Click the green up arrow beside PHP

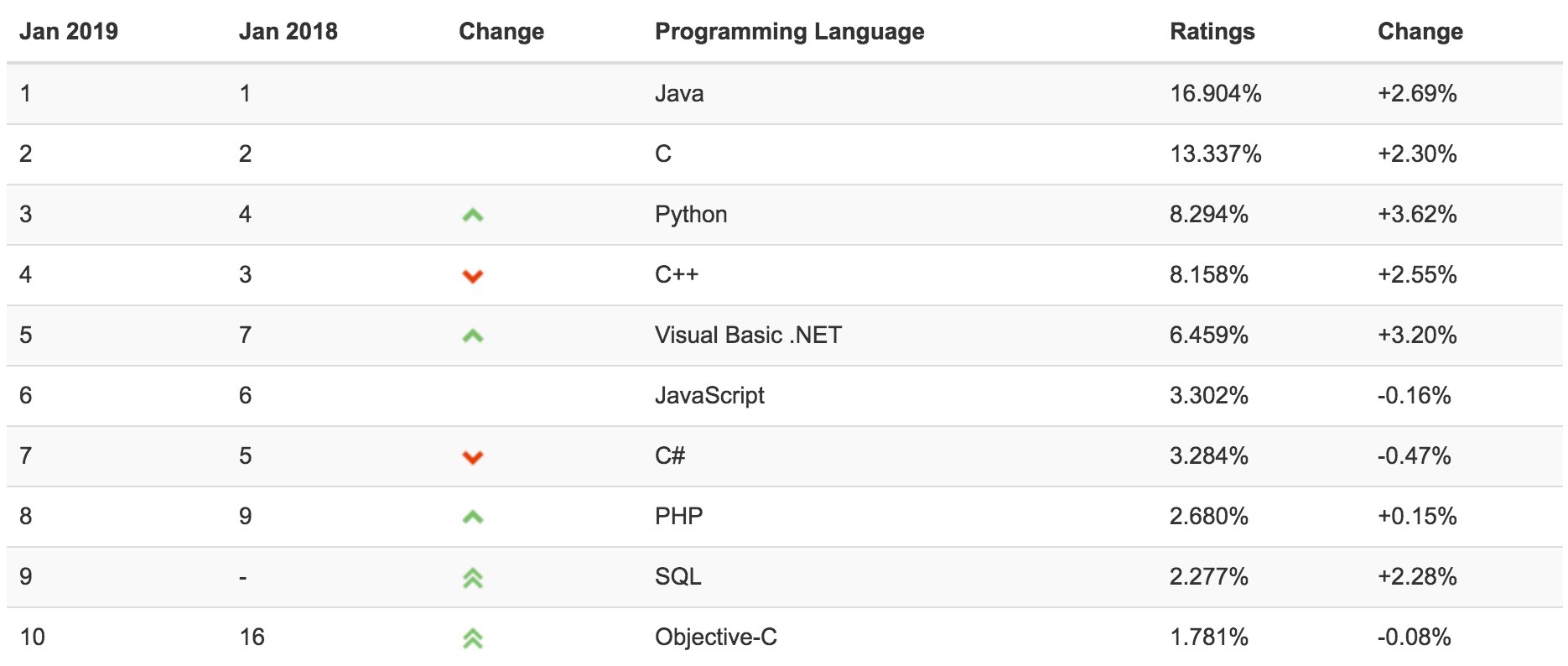coord(473,518)
